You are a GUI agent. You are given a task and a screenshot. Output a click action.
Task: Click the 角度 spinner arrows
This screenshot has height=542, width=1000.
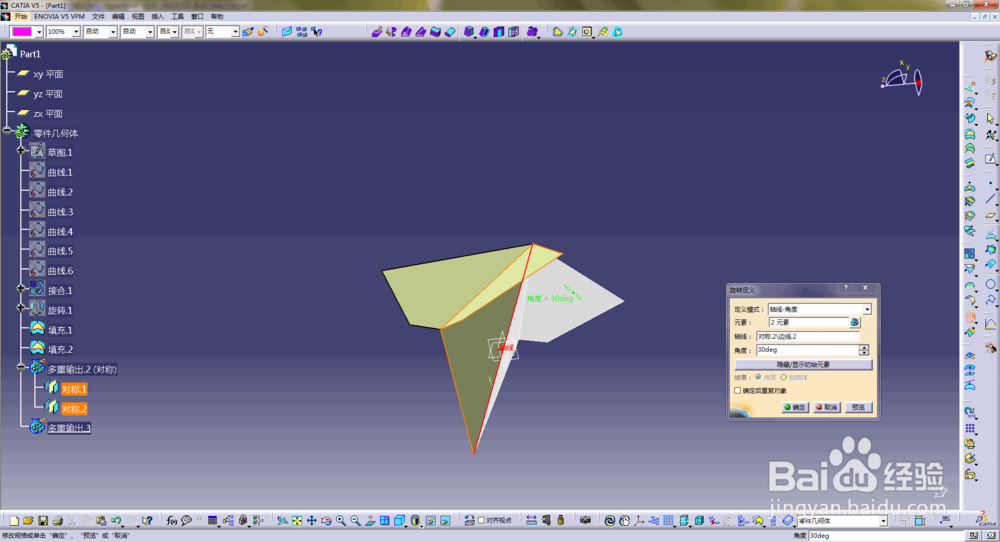point(864,350)
